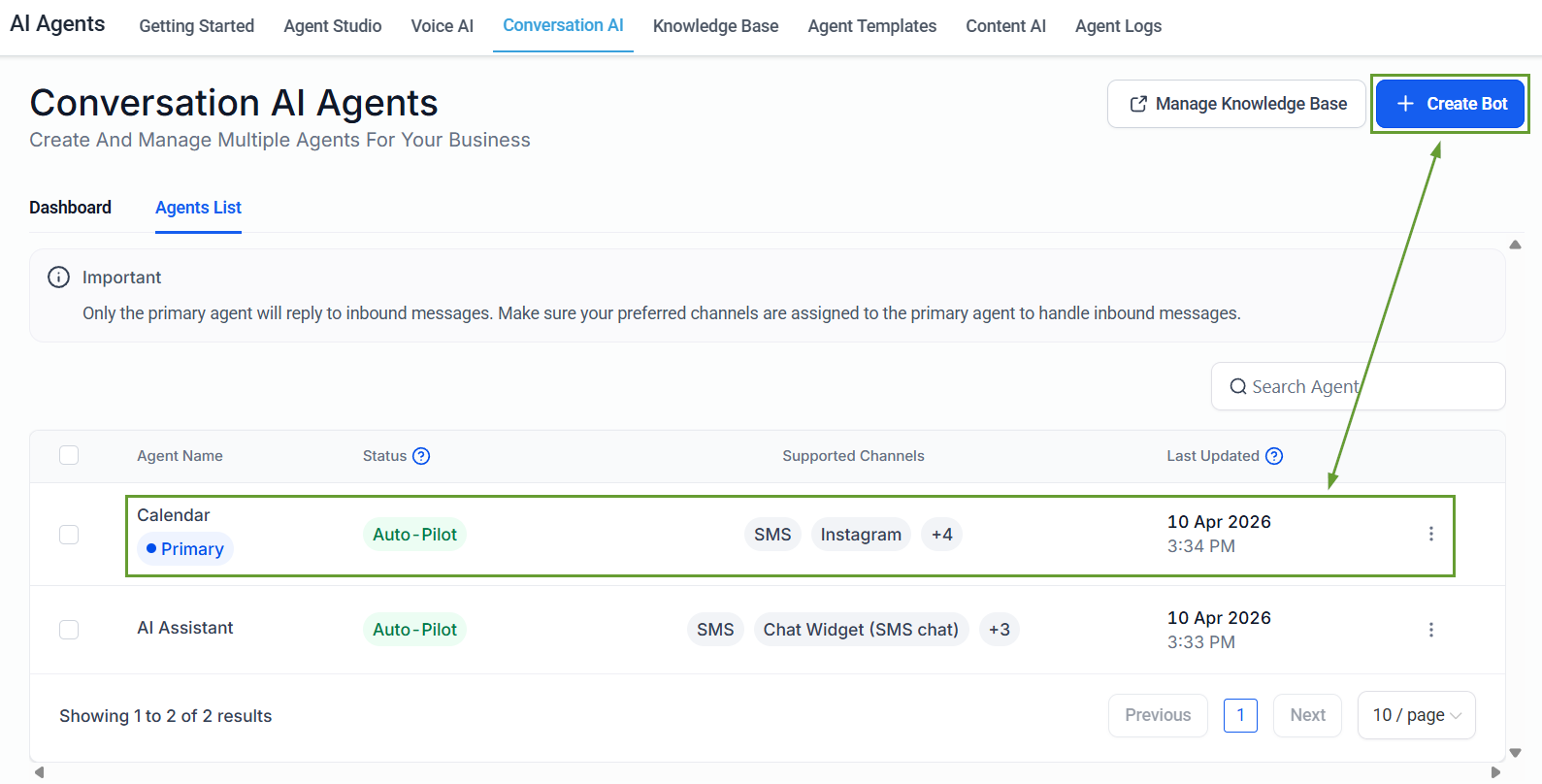The width and height of the screenshot is (1542, 784).
Task: Click into the Search Agent field
Action: point(1368,386)
